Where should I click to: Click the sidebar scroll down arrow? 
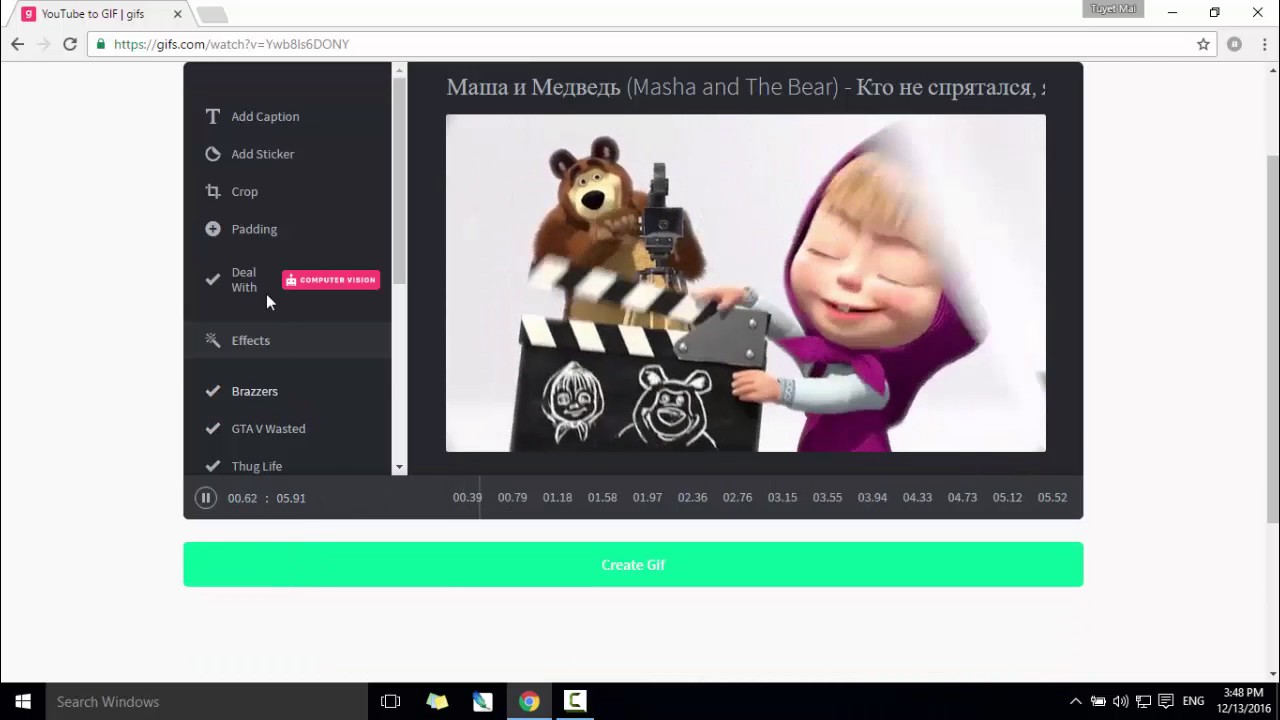pos(399,467)
